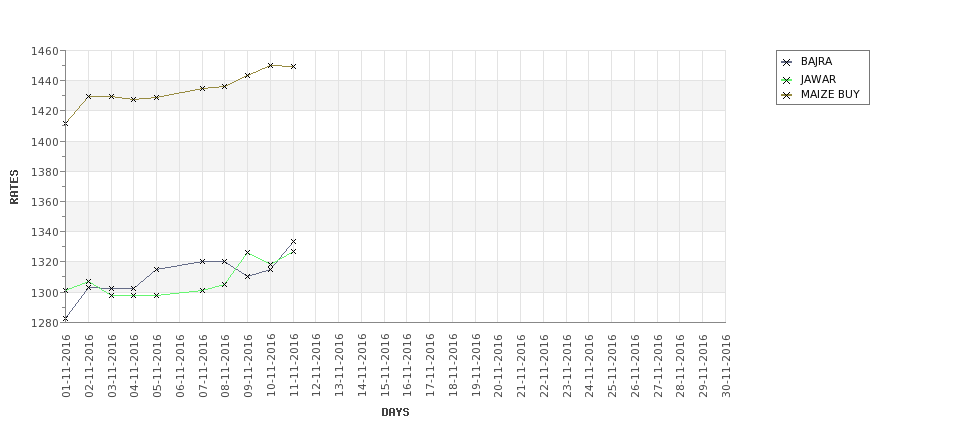Click the 25-11-2016 date label

pyautogui.click(x=612, y=366)
